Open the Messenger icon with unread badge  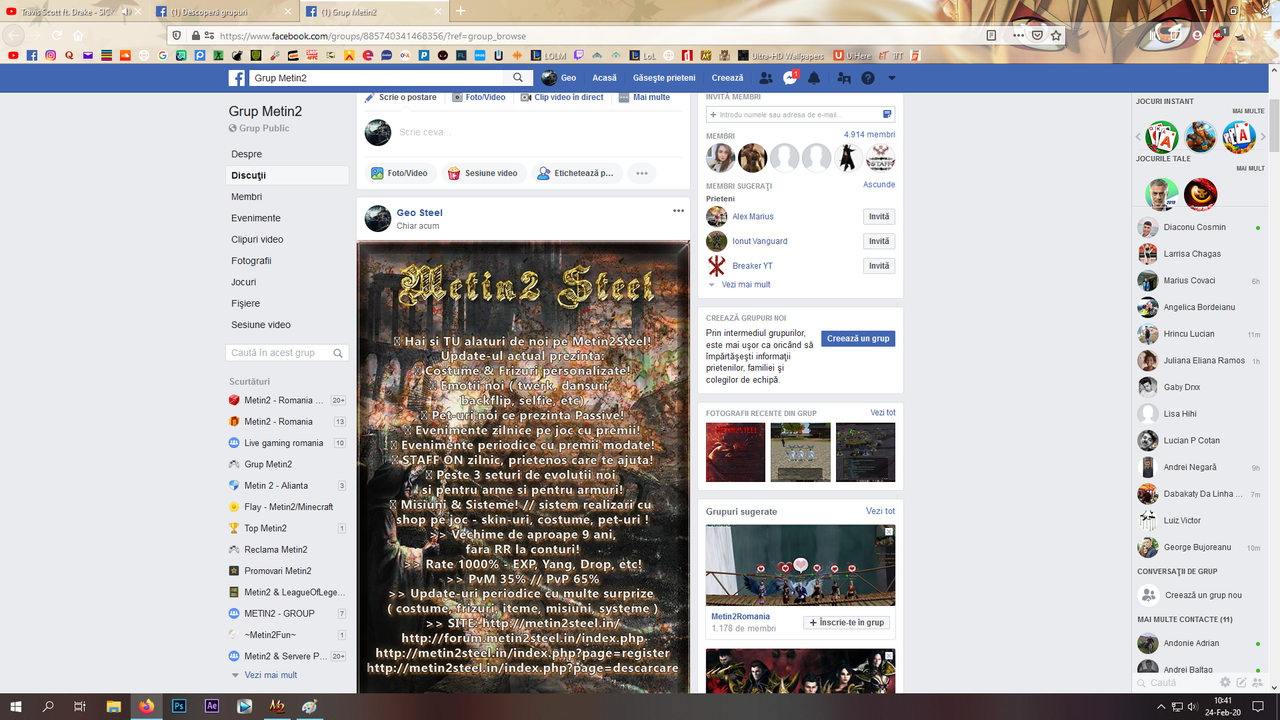[x=790, y=78]
